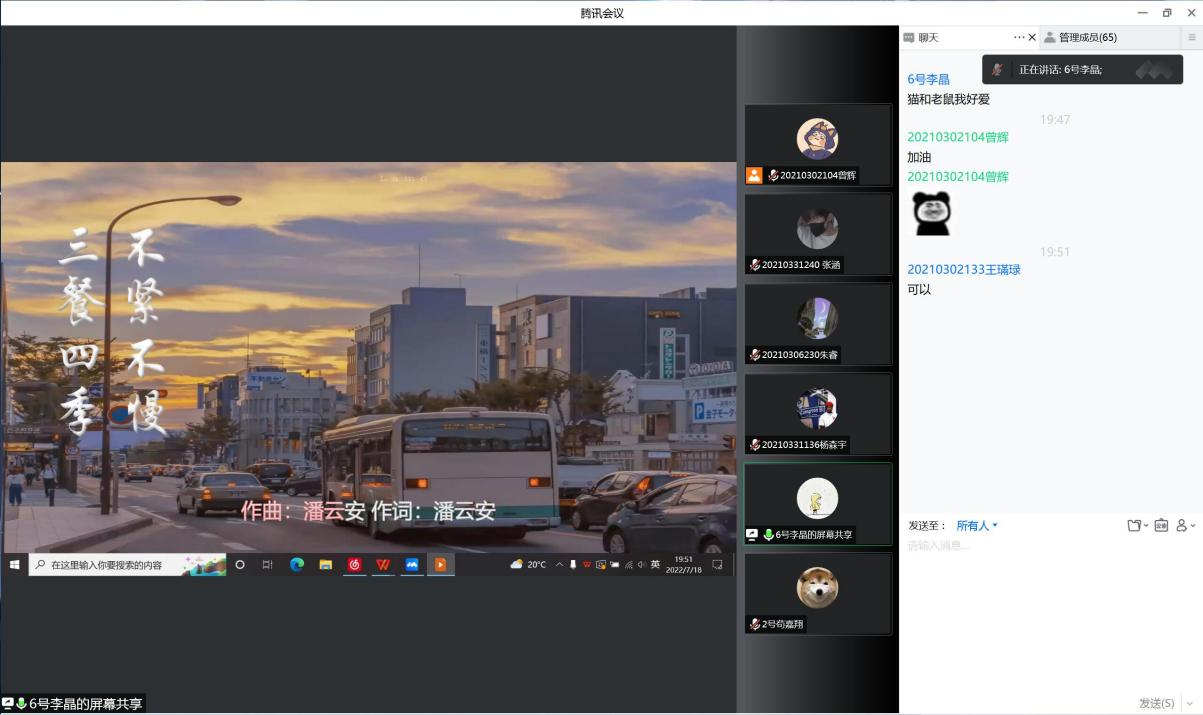
Task: Click the 发送(S) send button
Action: 1156,703
